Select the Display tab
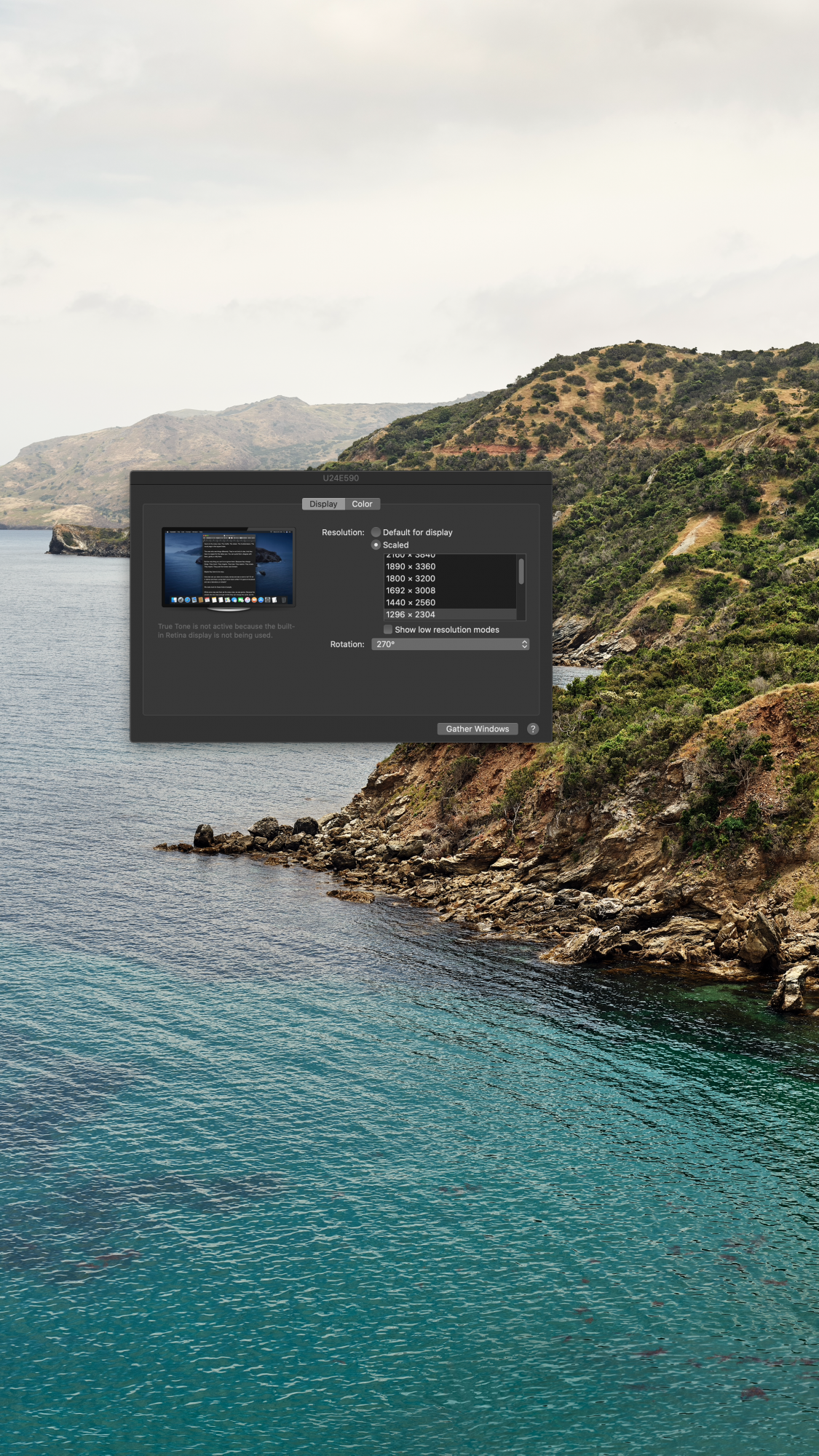819x1456 pixels. pos(323,504)
